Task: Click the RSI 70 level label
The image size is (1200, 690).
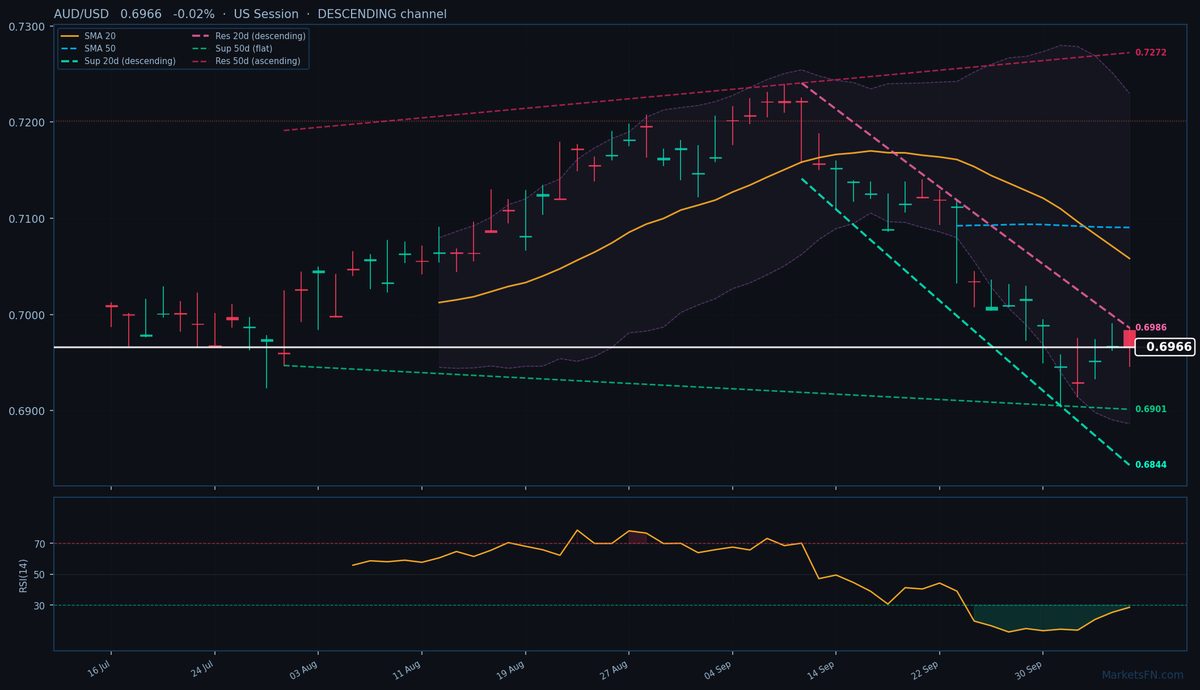Action: coord(40,544)
